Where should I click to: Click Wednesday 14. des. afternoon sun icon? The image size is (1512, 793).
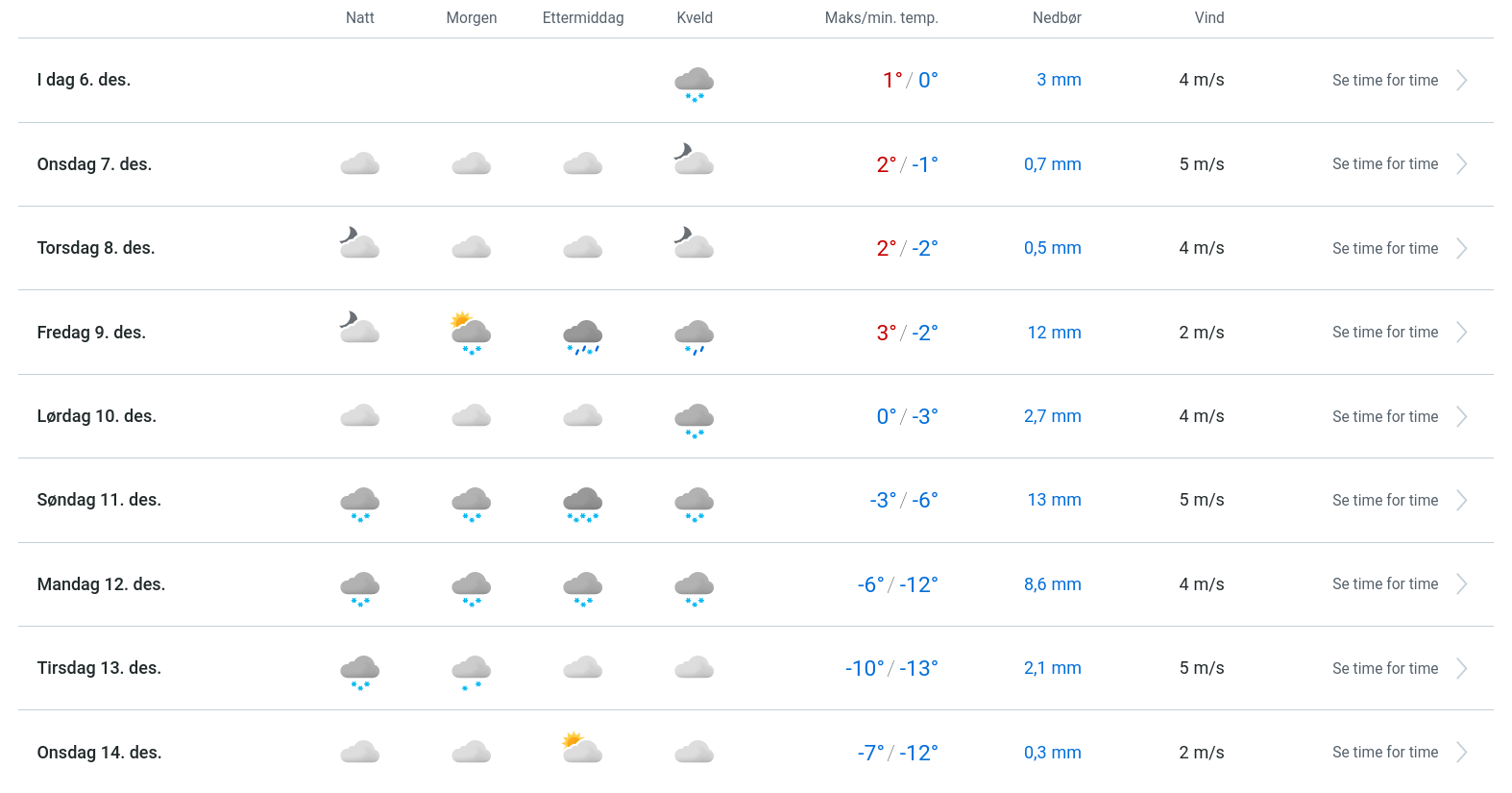[582, 748]
